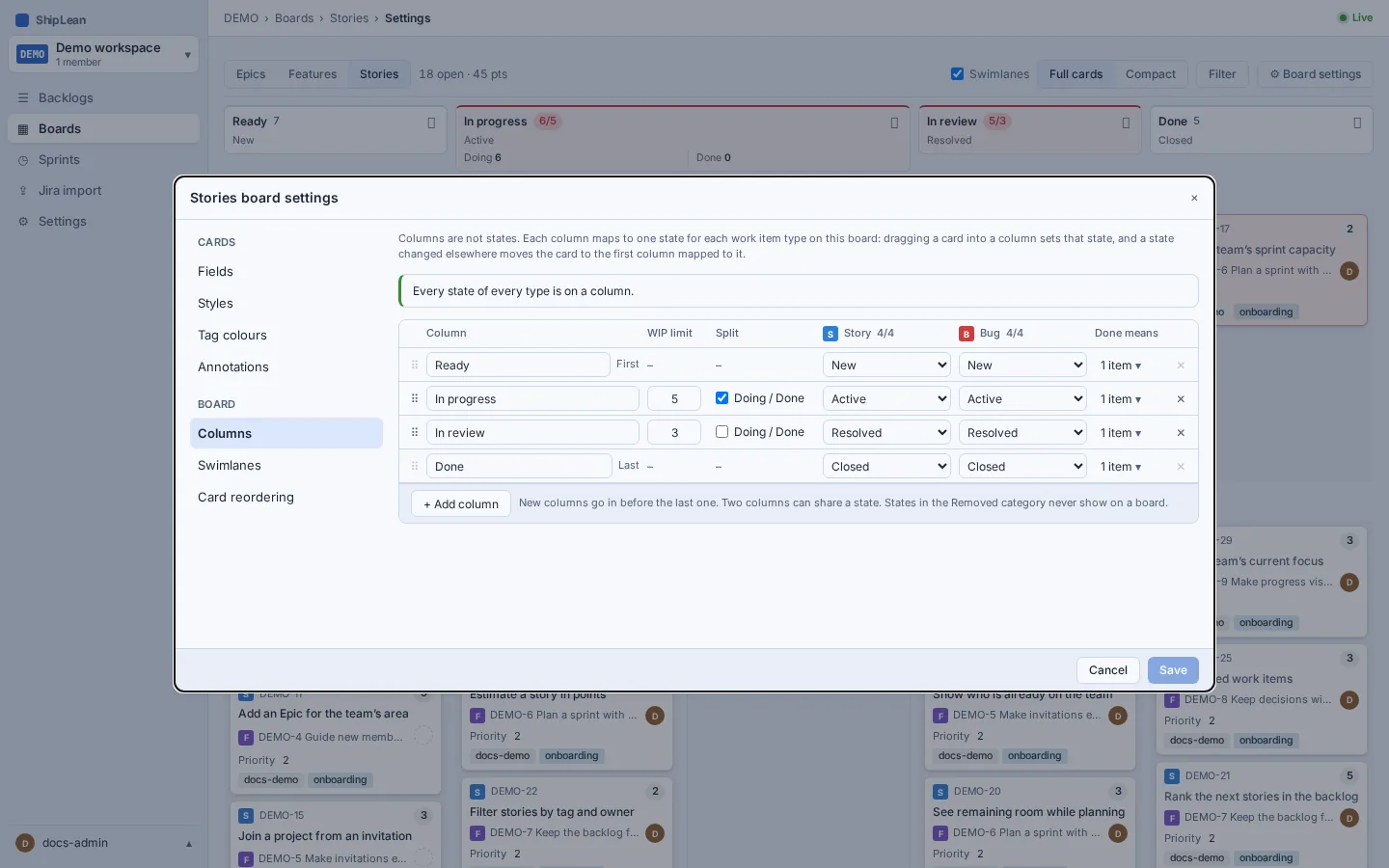
Task: Click the Settings gear icon in sidebar
Action: tap(23, 222)
